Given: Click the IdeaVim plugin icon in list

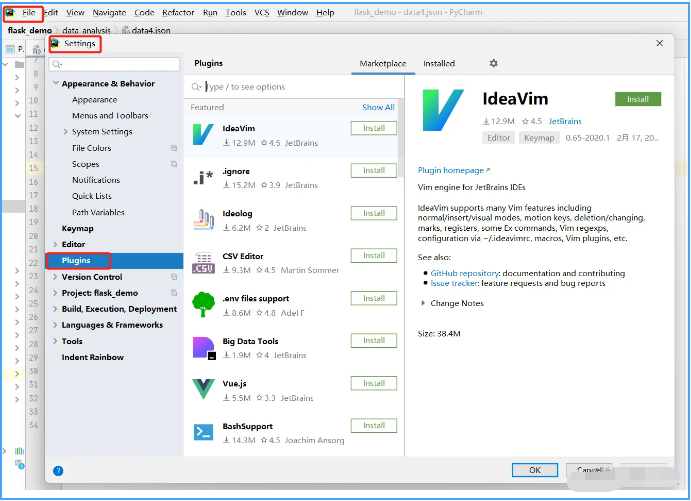Looking at the screenshot, I should [203, 135].
